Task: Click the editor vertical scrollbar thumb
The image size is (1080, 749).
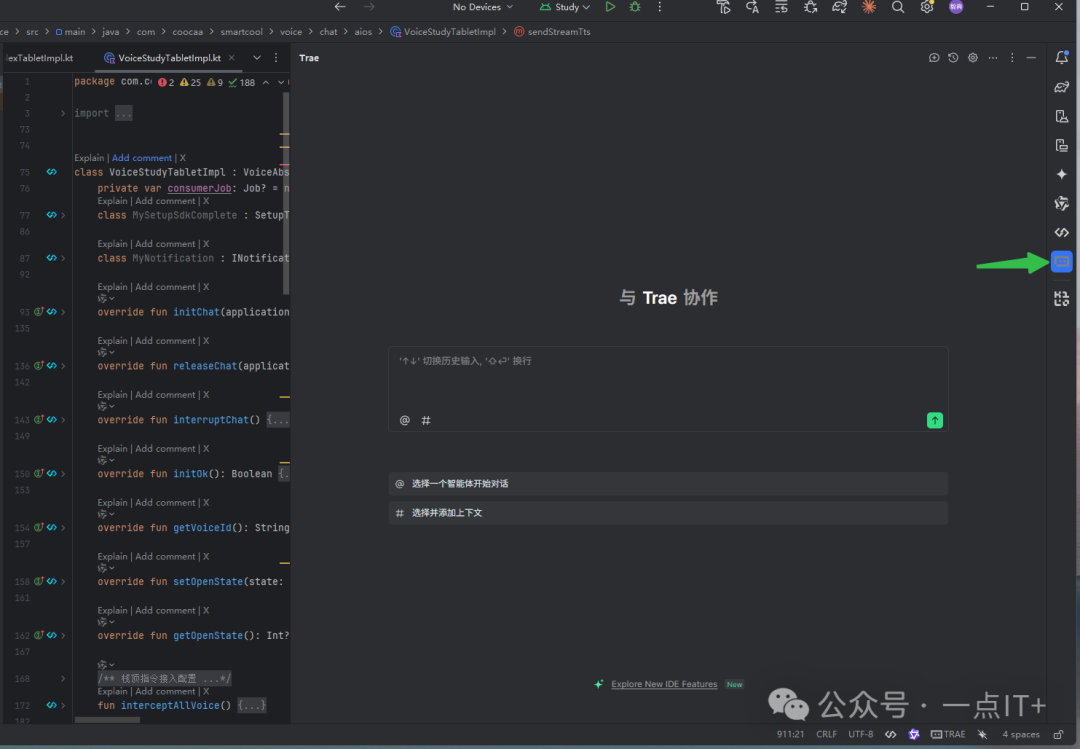Action: [286, 193]
